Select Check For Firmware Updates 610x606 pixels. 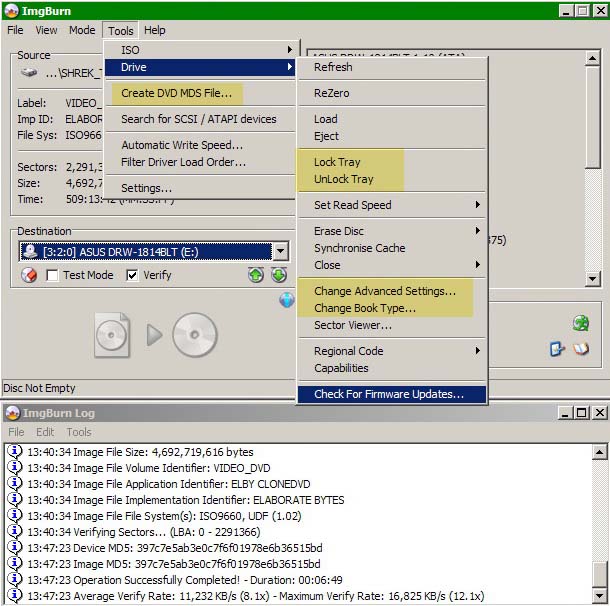pyautogui.click(x=392, y=394)
